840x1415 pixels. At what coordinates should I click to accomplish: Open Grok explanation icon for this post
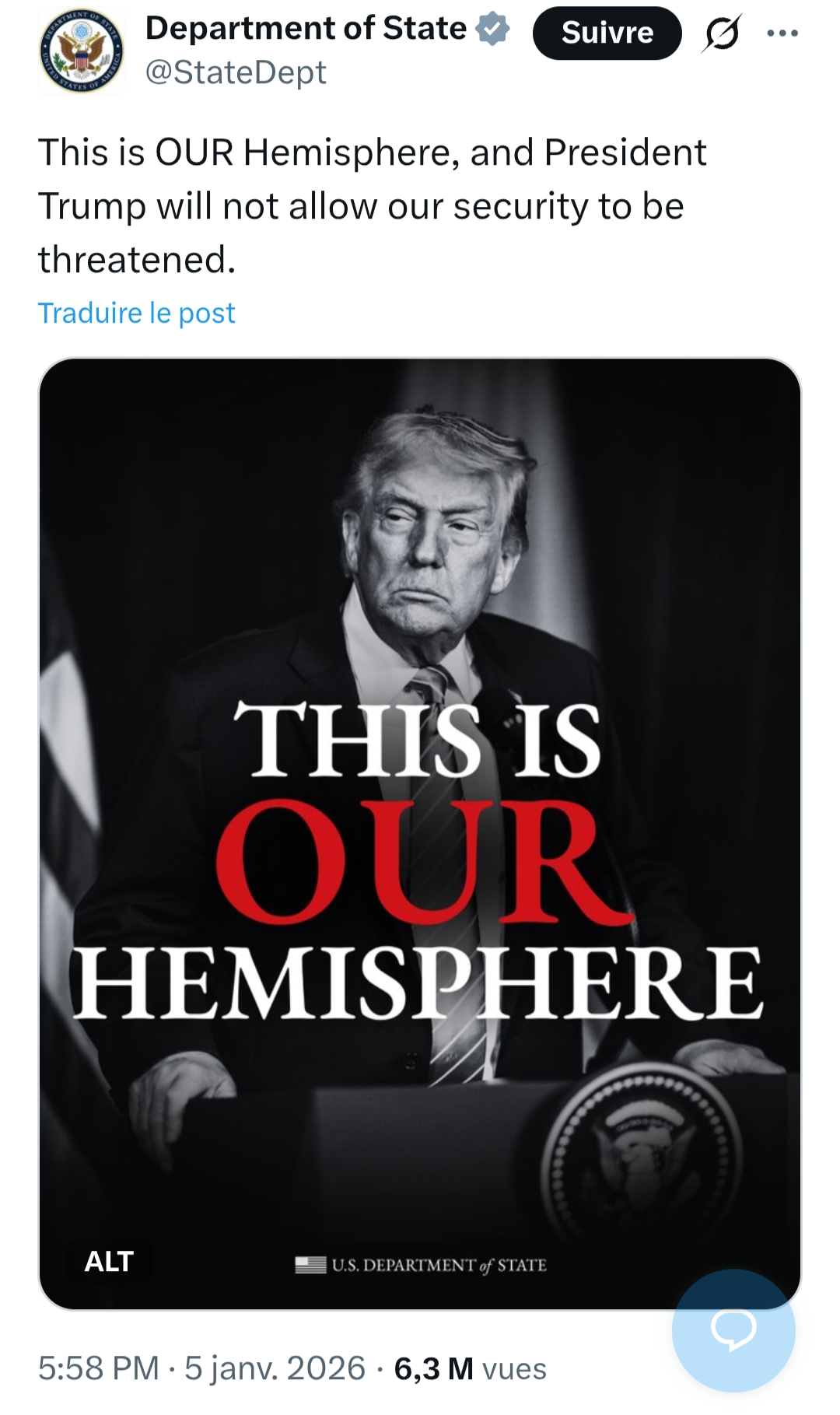[722, 33]
